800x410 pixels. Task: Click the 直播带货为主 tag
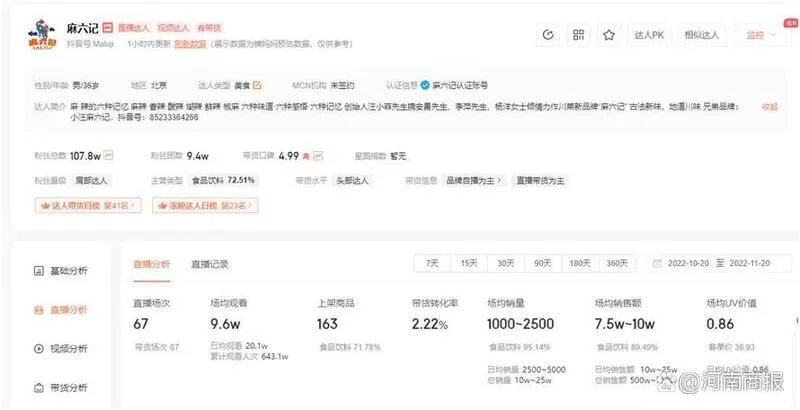(540, 181)
